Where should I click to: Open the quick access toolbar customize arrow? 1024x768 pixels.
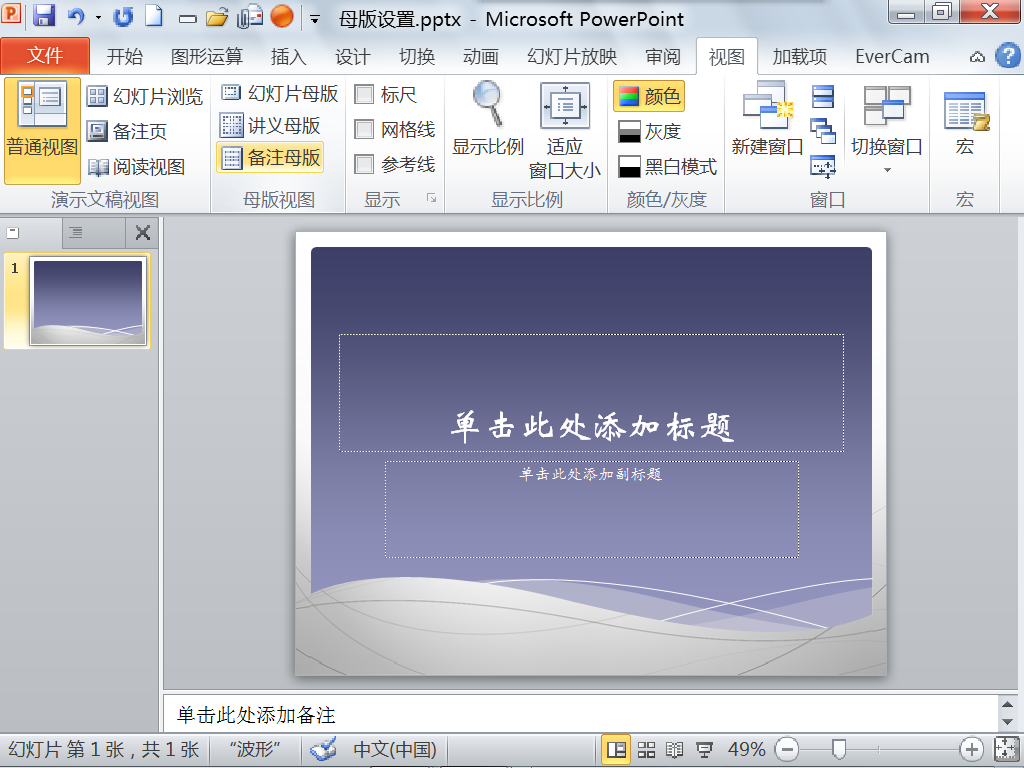tap(315, 19)
